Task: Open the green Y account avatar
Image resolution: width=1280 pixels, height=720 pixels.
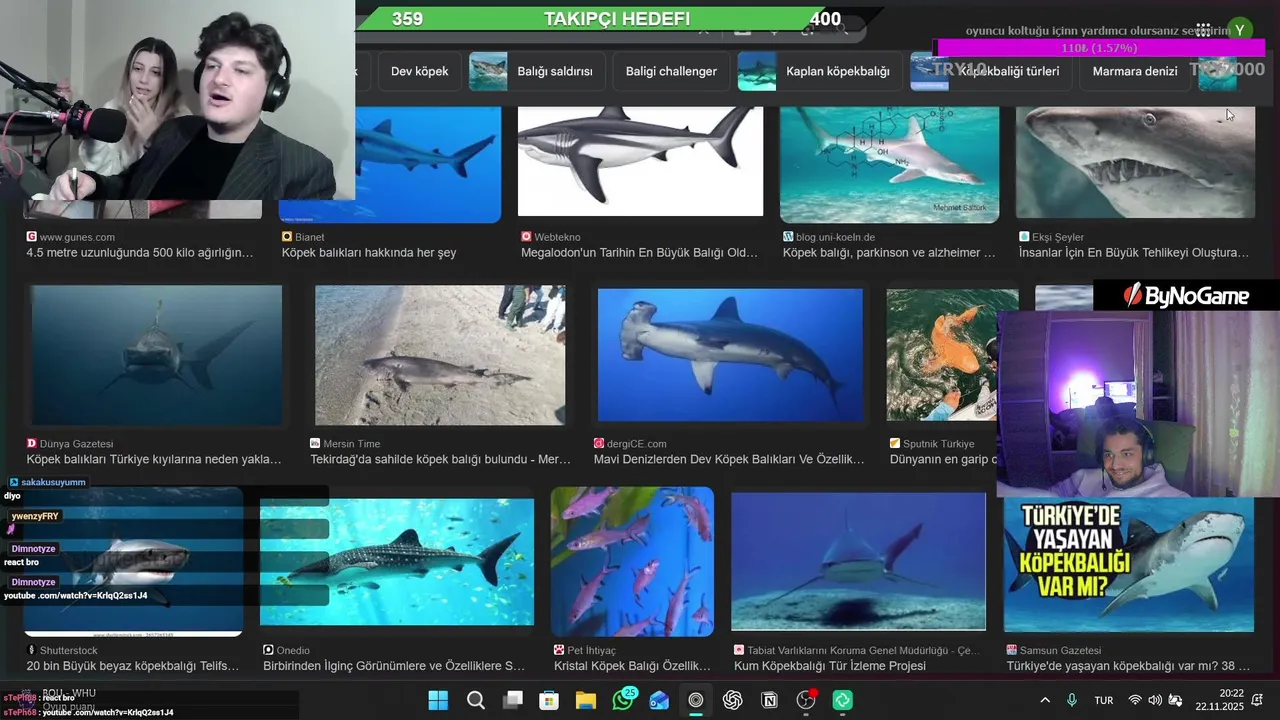Action: coord(1241,30)
